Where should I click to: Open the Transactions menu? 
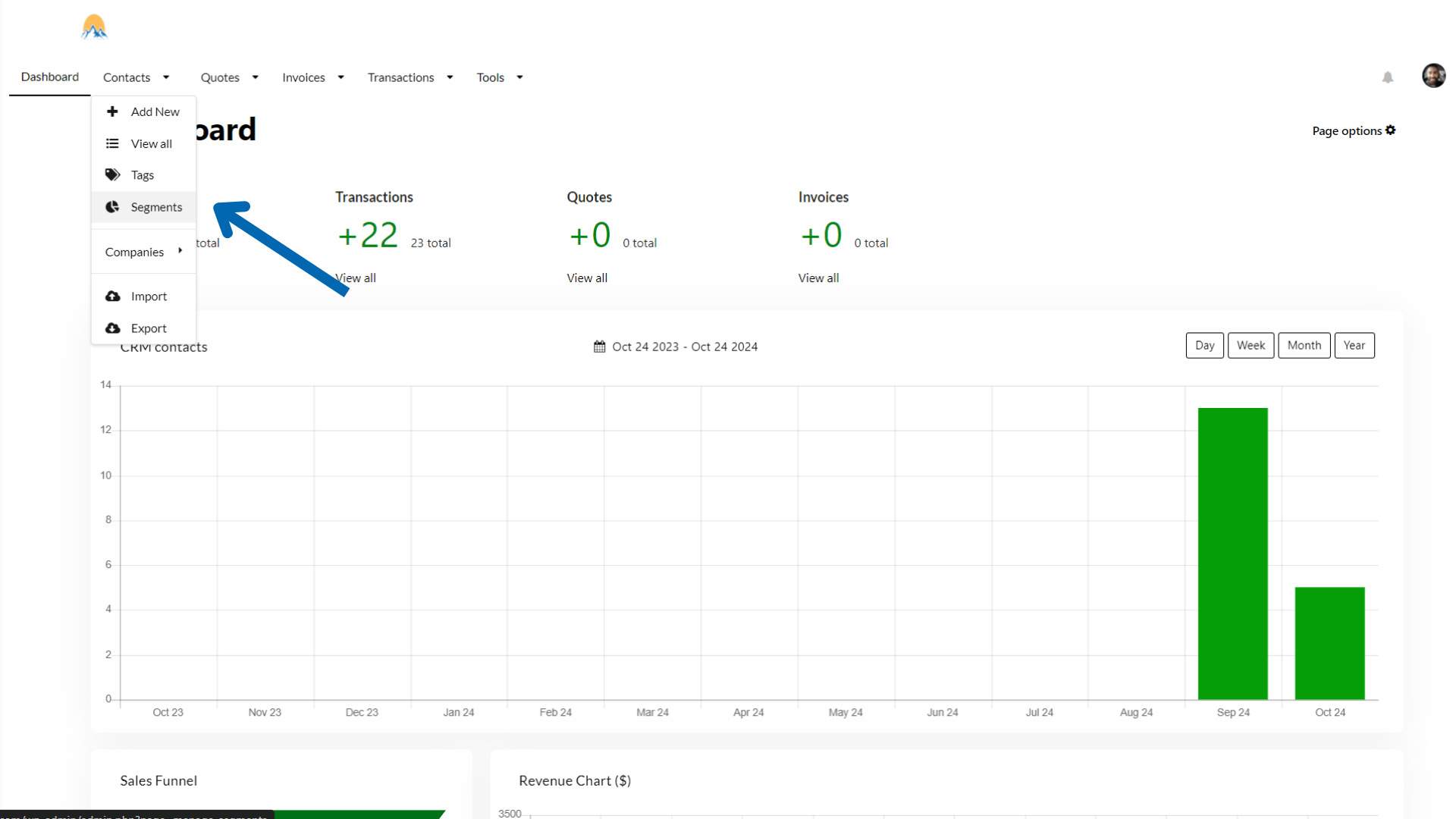[x=409, y=77]
